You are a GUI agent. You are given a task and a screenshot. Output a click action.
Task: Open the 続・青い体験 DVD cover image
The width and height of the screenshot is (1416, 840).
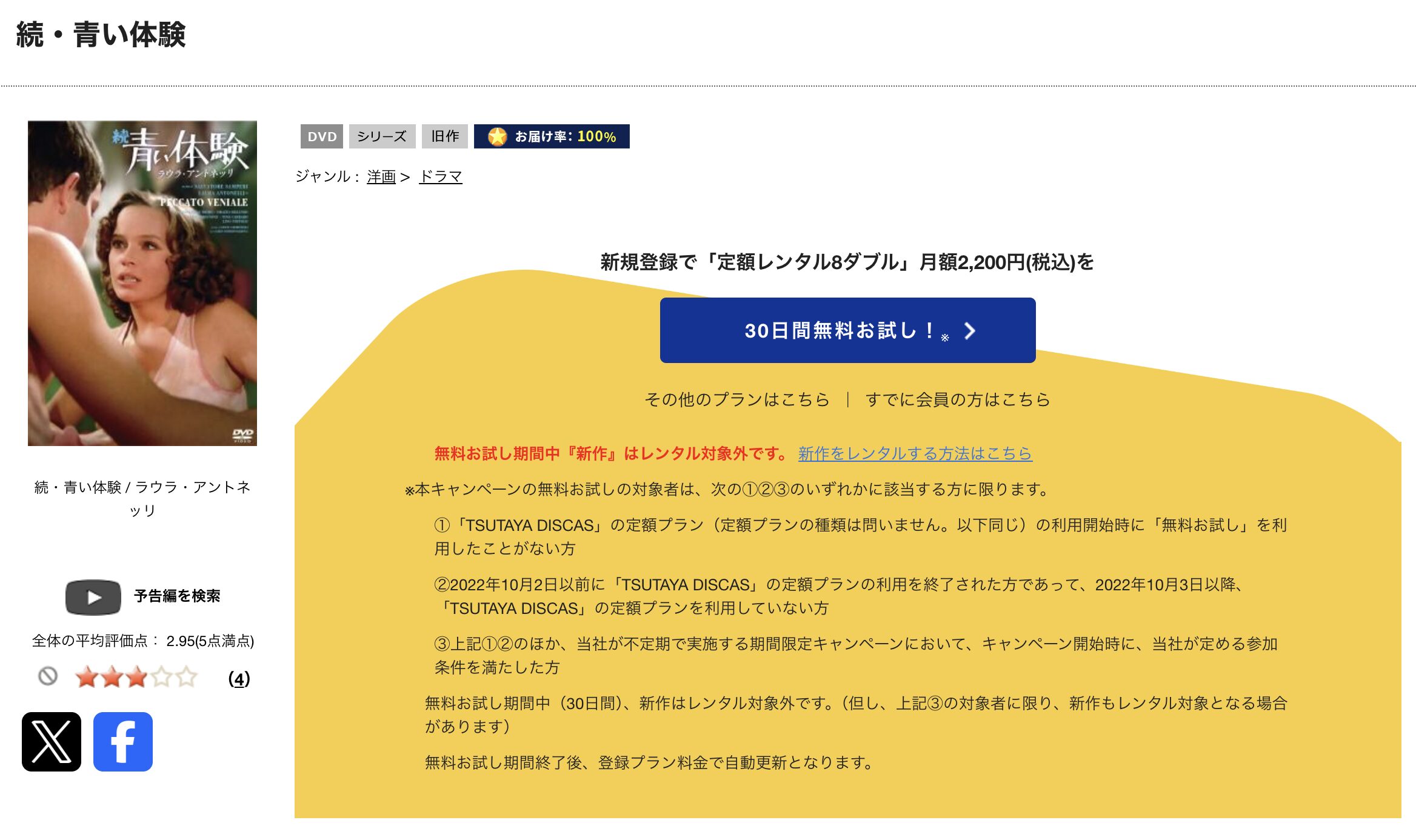click(142, 283)
